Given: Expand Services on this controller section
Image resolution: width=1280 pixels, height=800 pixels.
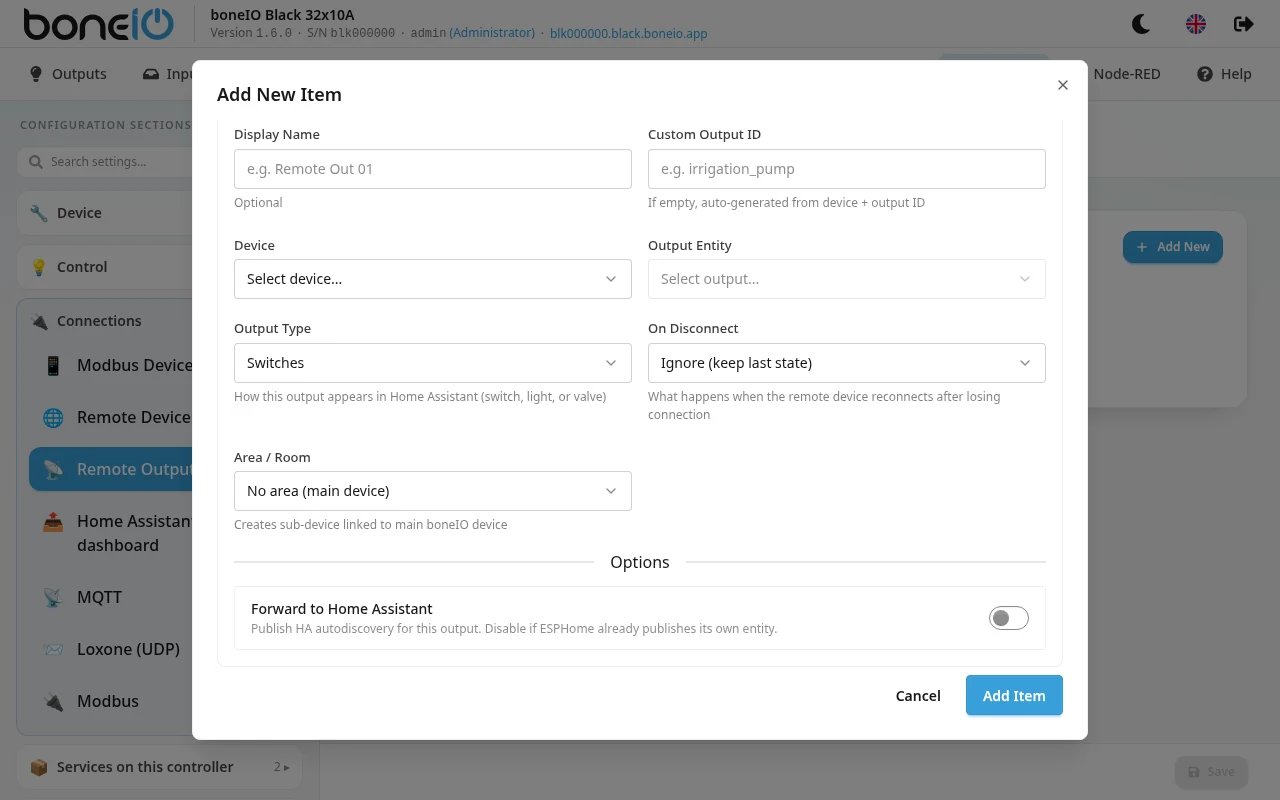Looking at the screenshot, I should [x=160, y=767].
